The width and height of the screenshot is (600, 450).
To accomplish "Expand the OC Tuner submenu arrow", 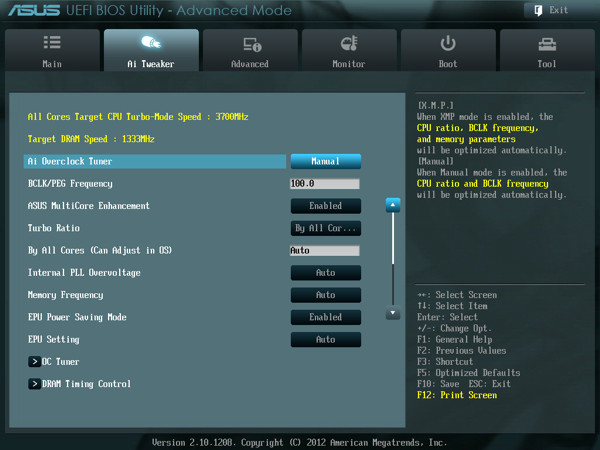I will [x=34, y=362].
